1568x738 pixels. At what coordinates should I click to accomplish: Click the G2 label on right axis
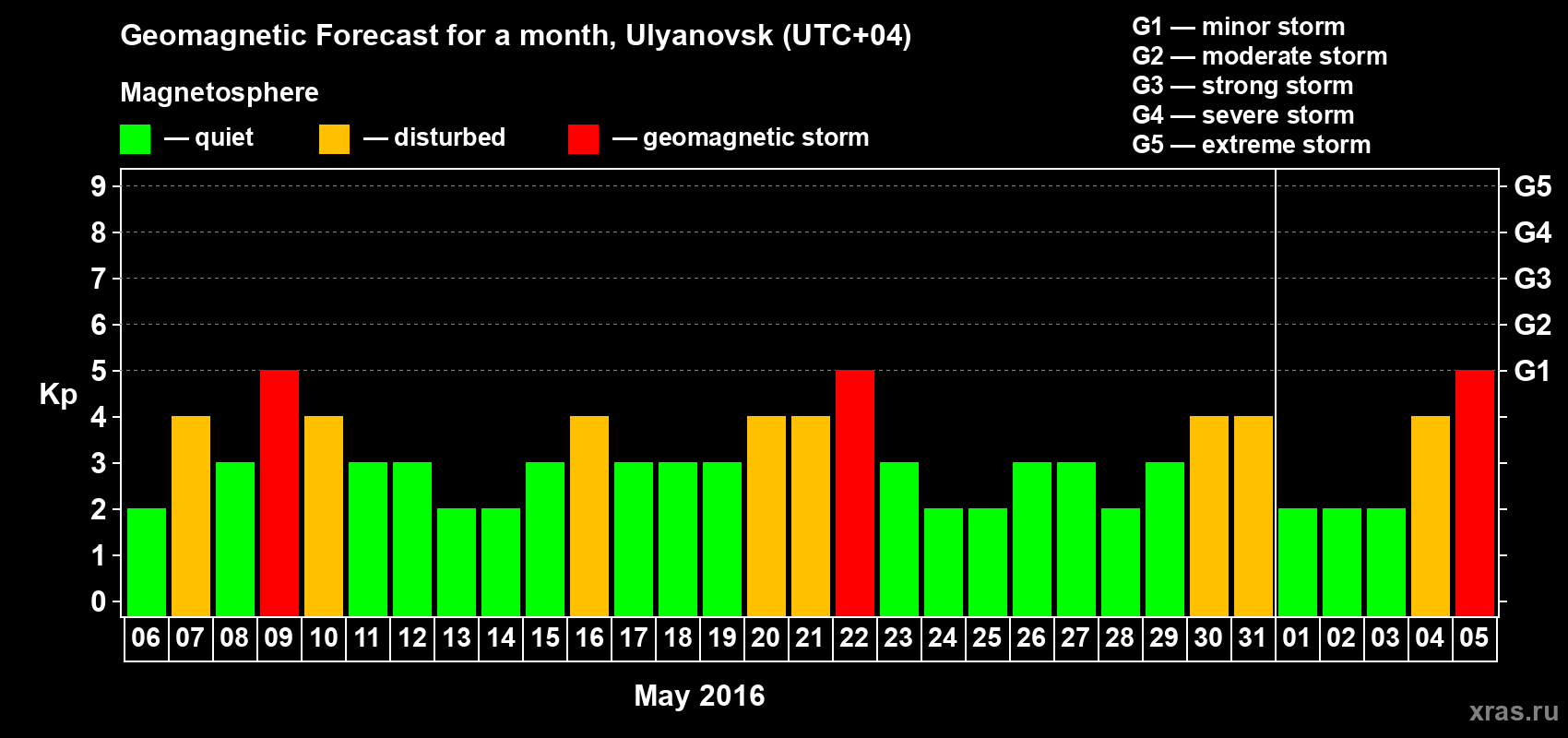[x=1533, y=326]
